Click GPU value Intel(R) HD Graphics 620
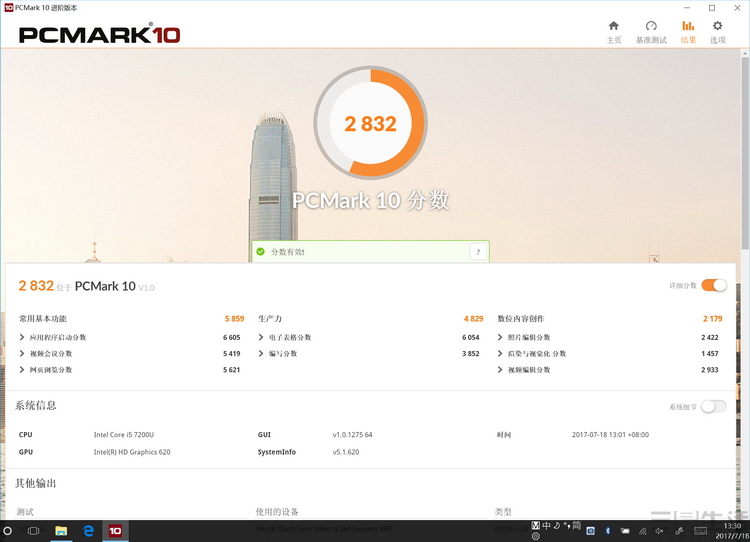The height and width of the screenshot is (542, 750). [x=132, y=452]
